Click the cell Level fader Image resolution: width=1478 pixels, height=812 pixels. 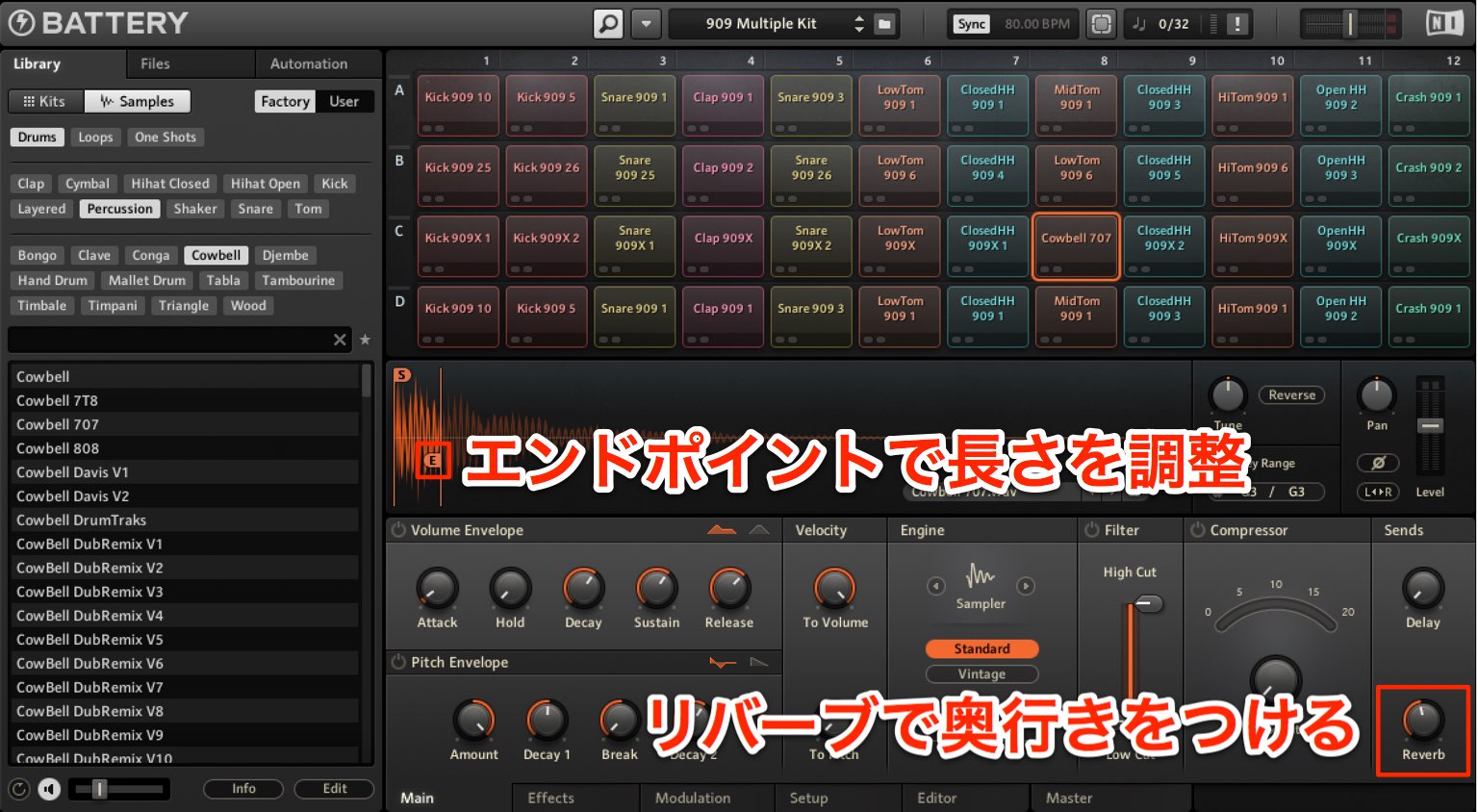[x=1431, y=426]
